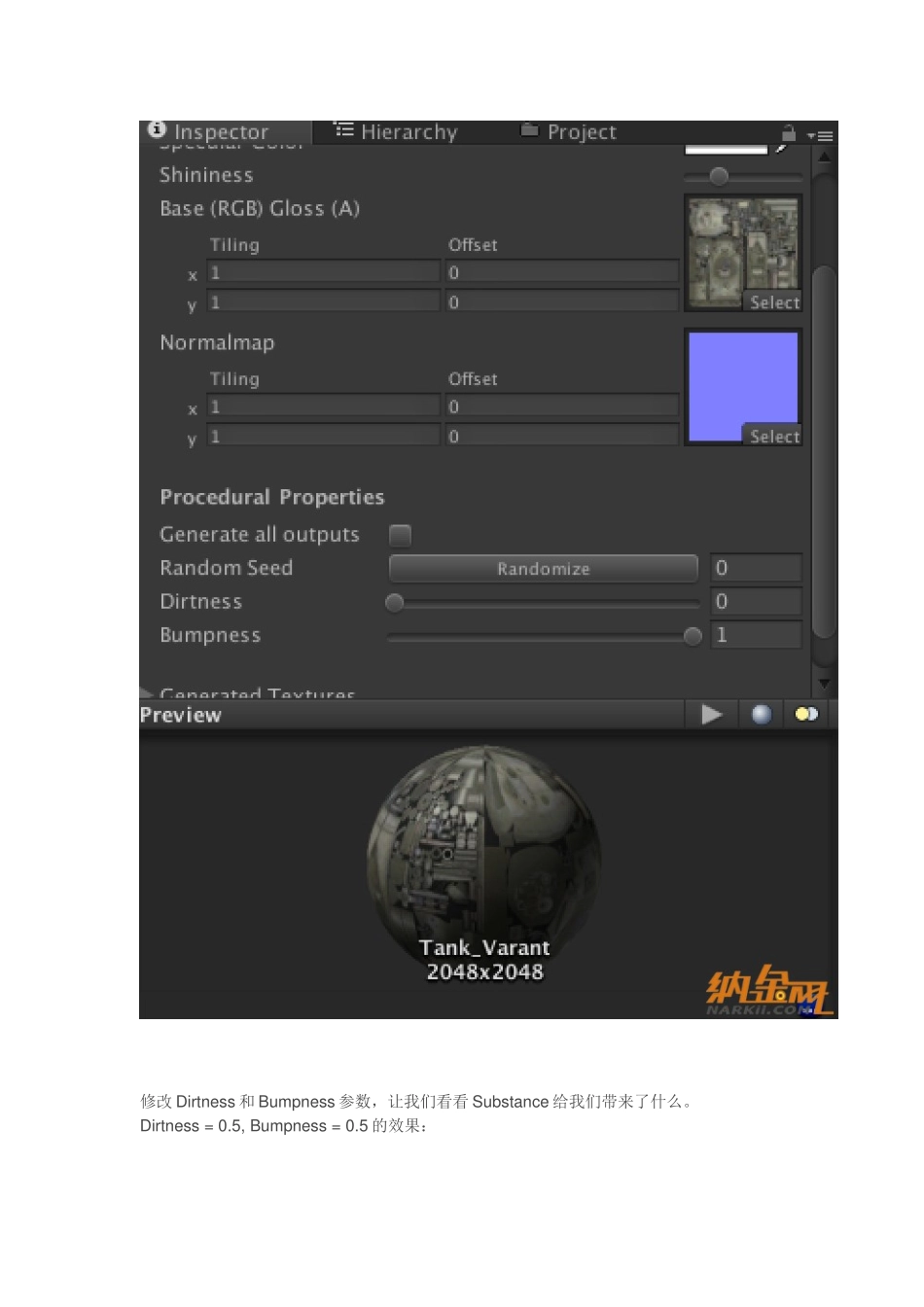Click the Shininess label
Screen dimensions: 924x1307
click(206, 175)
